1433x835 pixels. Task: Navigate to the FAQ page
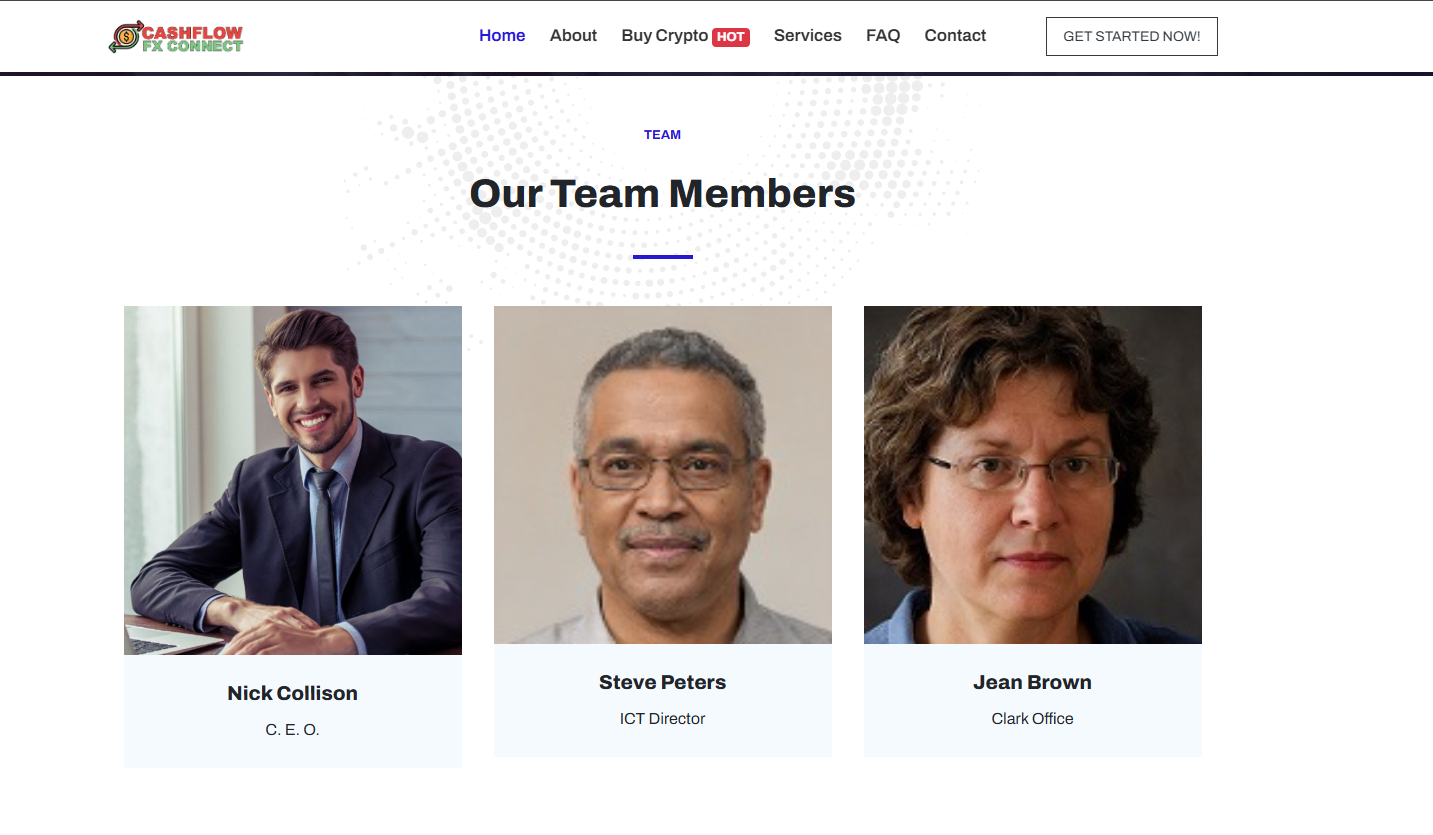point(883,36)
